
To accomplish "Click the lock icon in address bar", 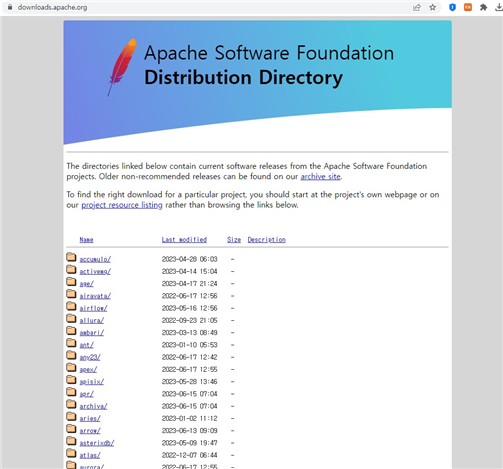I will click(10, 7).
